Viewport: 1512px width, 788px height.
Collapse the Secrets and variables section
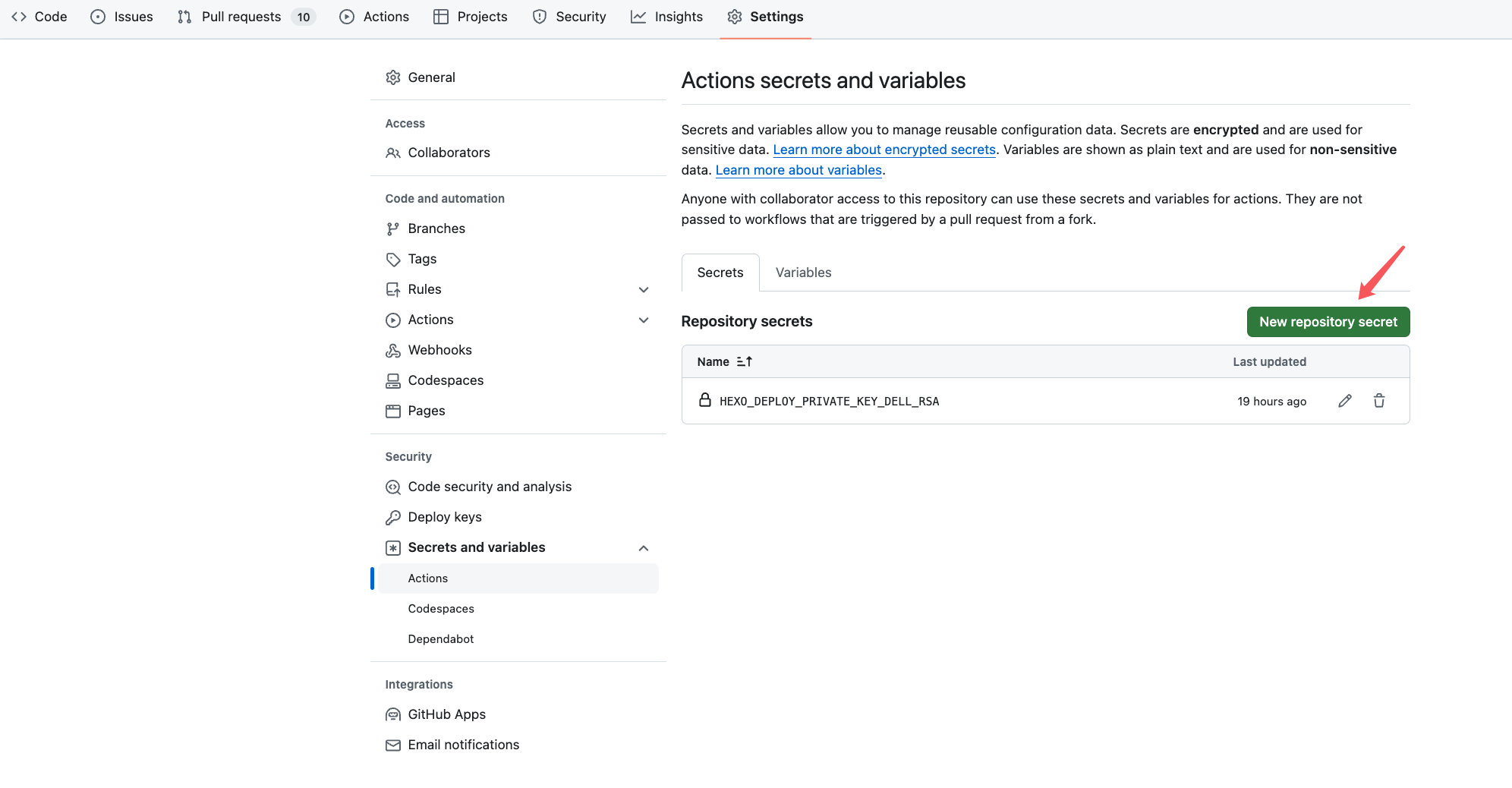(643, 547)
